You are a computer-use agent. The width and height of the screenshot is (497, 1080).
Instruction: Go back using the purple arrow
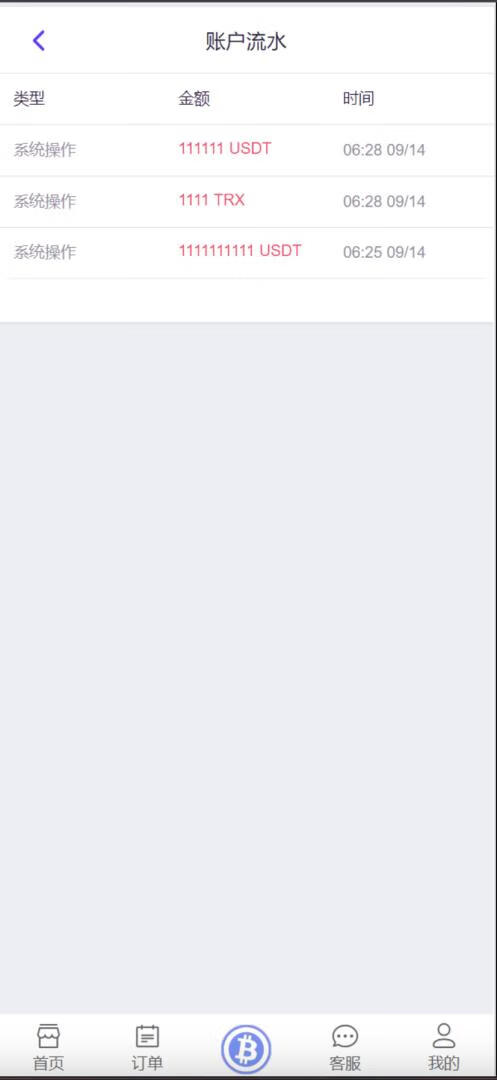[x=39, y=41]
